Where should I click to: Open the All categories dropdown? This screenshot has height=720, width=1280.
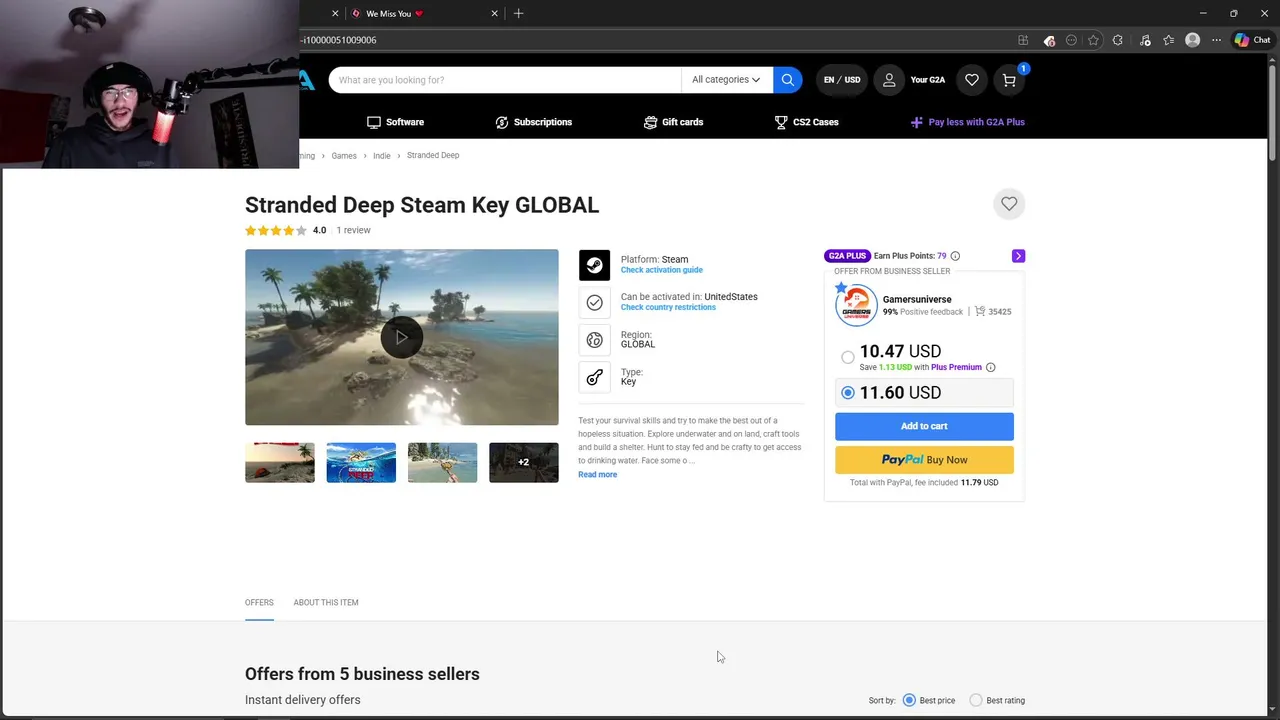[726, 80]
